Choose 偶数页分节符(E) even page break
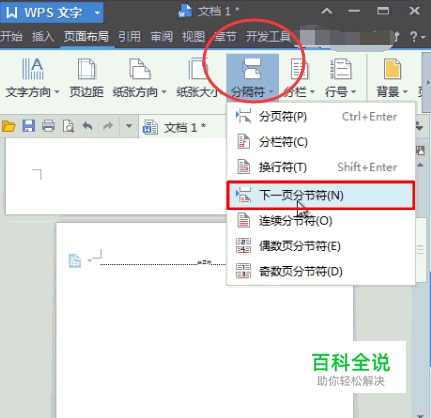Viewport: 431px width, 418px height. point(321,246)
